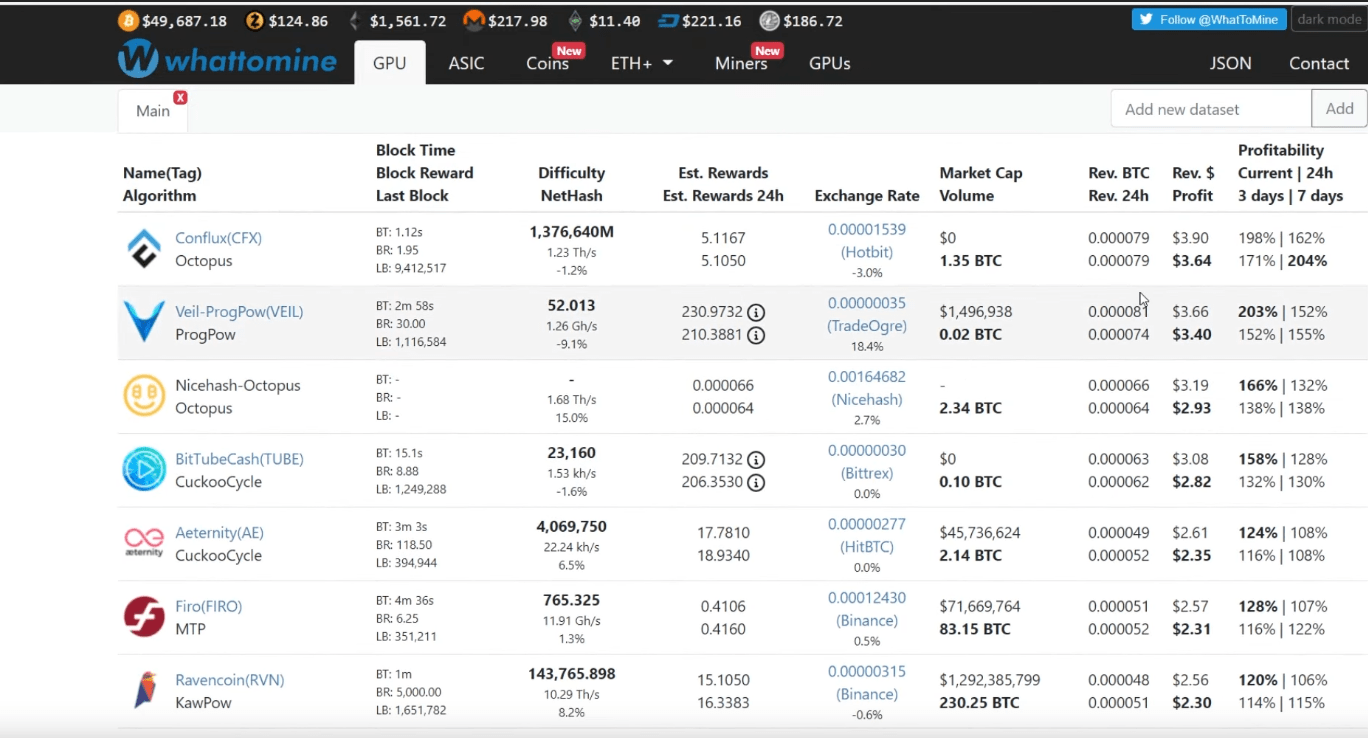Click info icon beside TUBE 209.7132 reward
The image size is (1368, 738).
756,460
